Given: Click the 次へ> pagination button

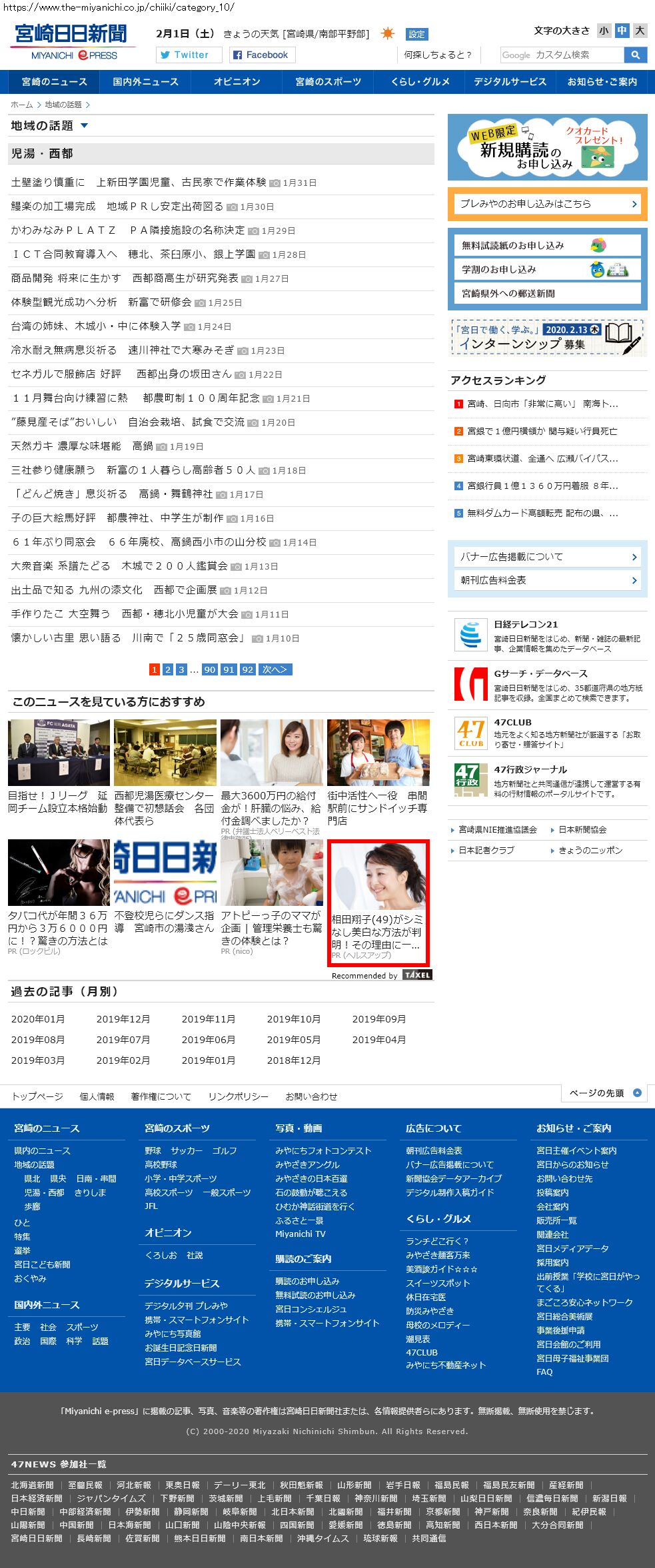Looking at the screenshot, I should pyautogui.click(x=275, y=669).
